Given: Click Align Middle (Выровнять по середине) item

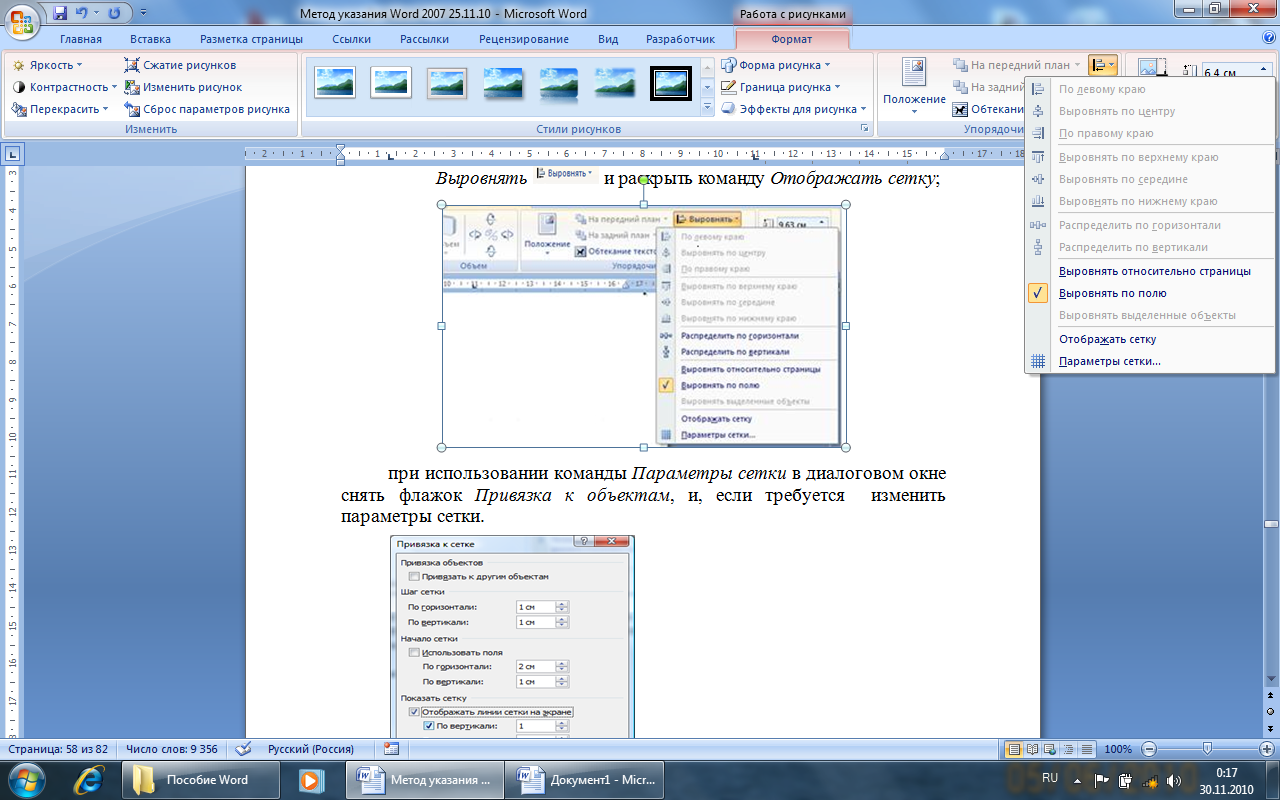Looking at the screenshot, I should (1150, 179).
